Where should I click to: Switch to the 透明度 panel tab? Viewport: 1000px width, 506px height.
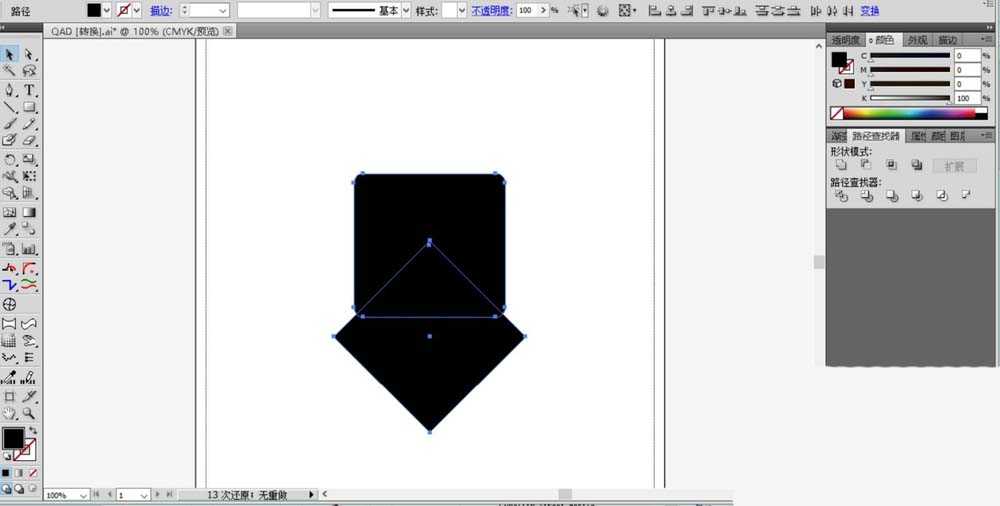click(x=846, y=40)
